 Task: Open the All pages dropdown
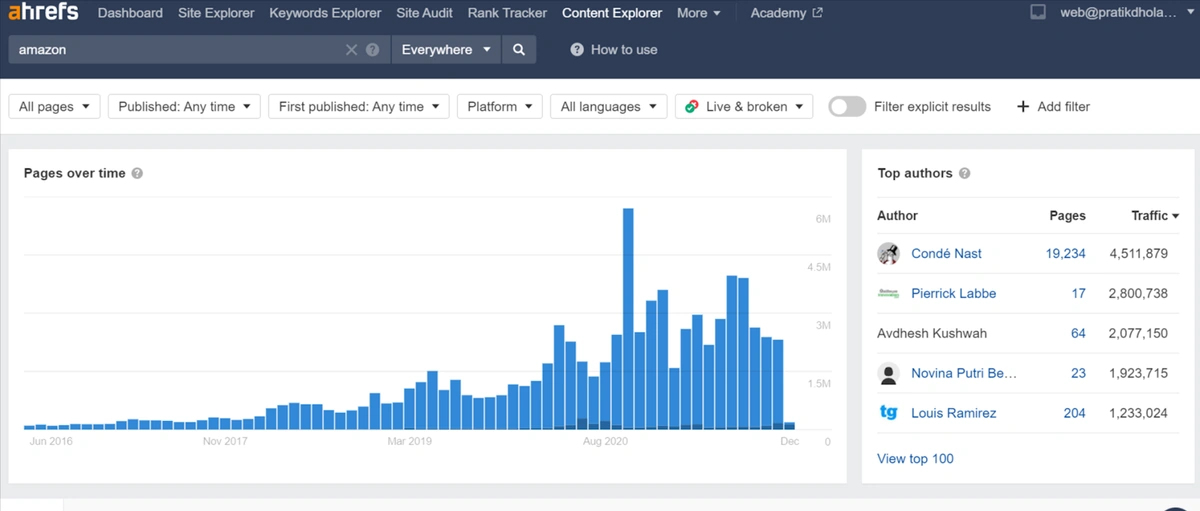pyautogui.click(x=54, y=107)
